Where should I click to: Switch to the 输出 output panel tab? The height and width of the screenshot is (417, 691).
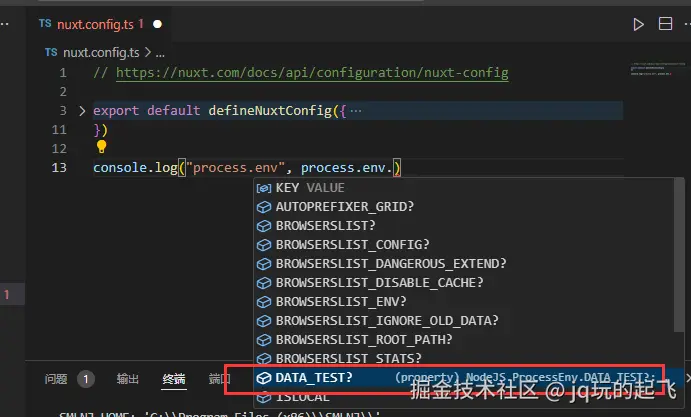coord(128,379)
